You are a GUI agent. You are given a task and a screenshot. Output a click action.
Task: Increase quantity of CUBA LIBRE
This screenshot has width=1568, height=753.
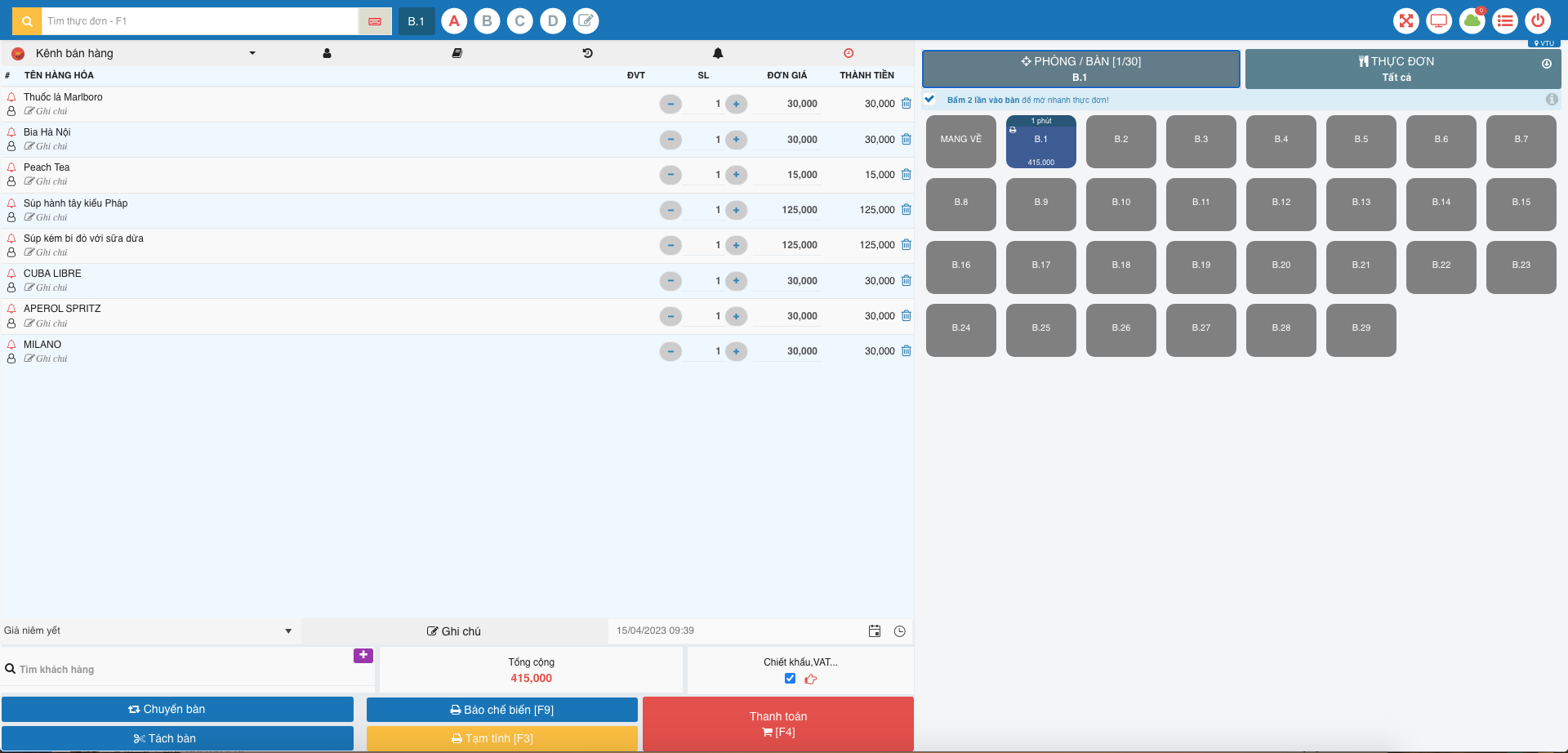(x=737, y=281)
